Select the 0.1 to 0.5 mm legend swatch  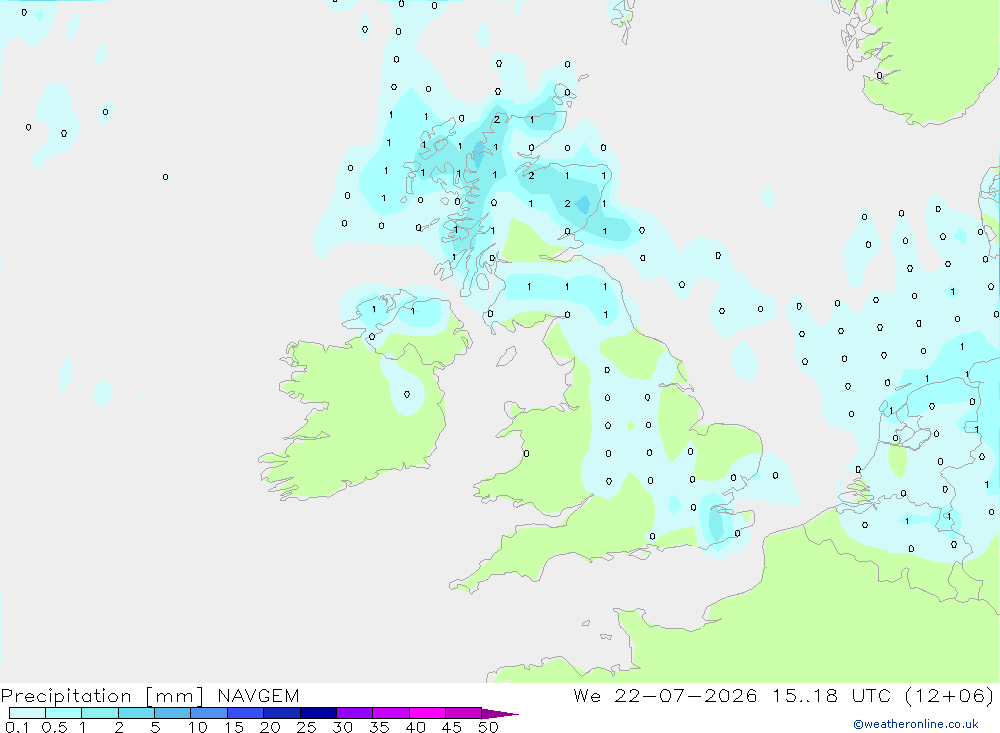coord(27,713)
